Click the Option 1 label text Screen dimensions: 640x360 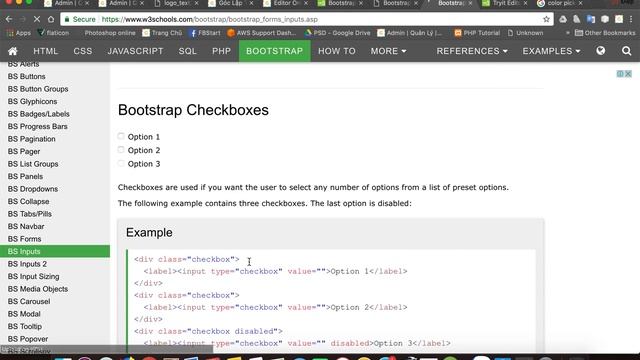coord(144,137)
